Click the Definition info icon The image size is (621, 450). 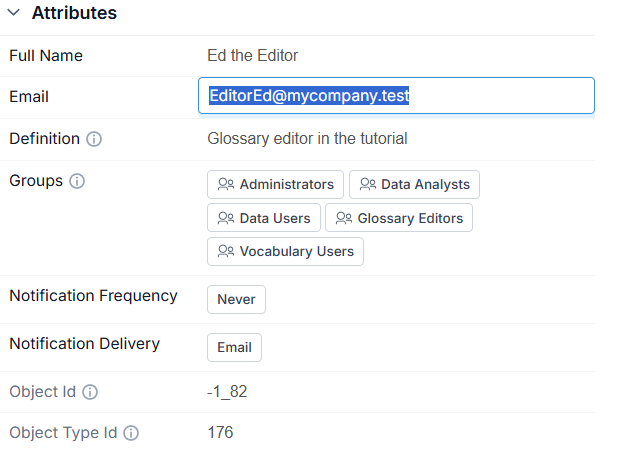[94, 139]
